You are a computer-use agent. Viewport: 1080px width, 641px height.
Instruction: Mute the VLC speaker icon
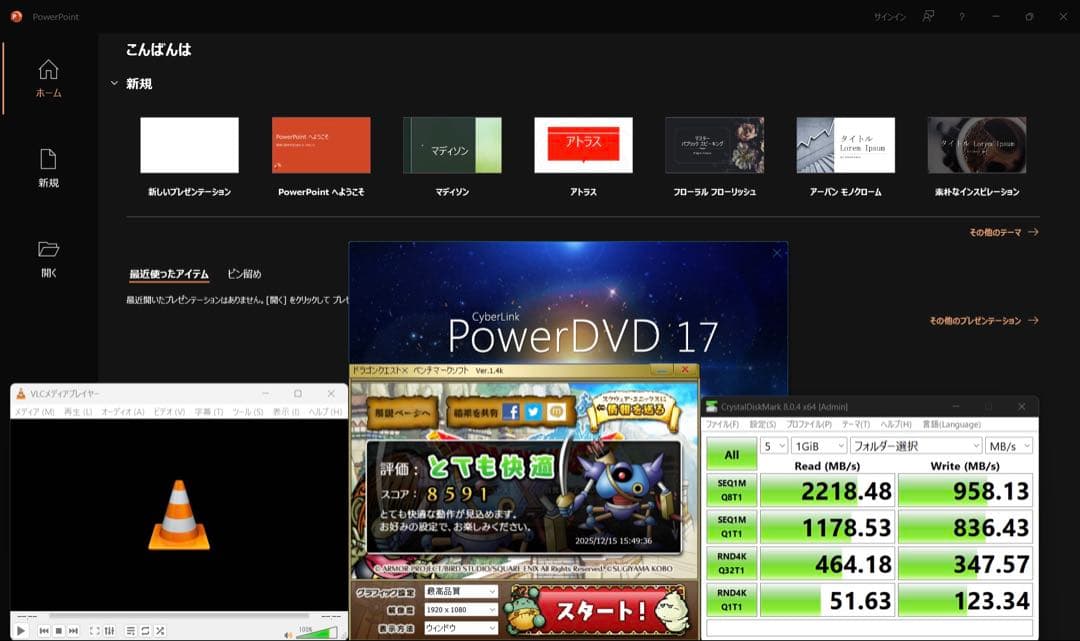point(289,635)
